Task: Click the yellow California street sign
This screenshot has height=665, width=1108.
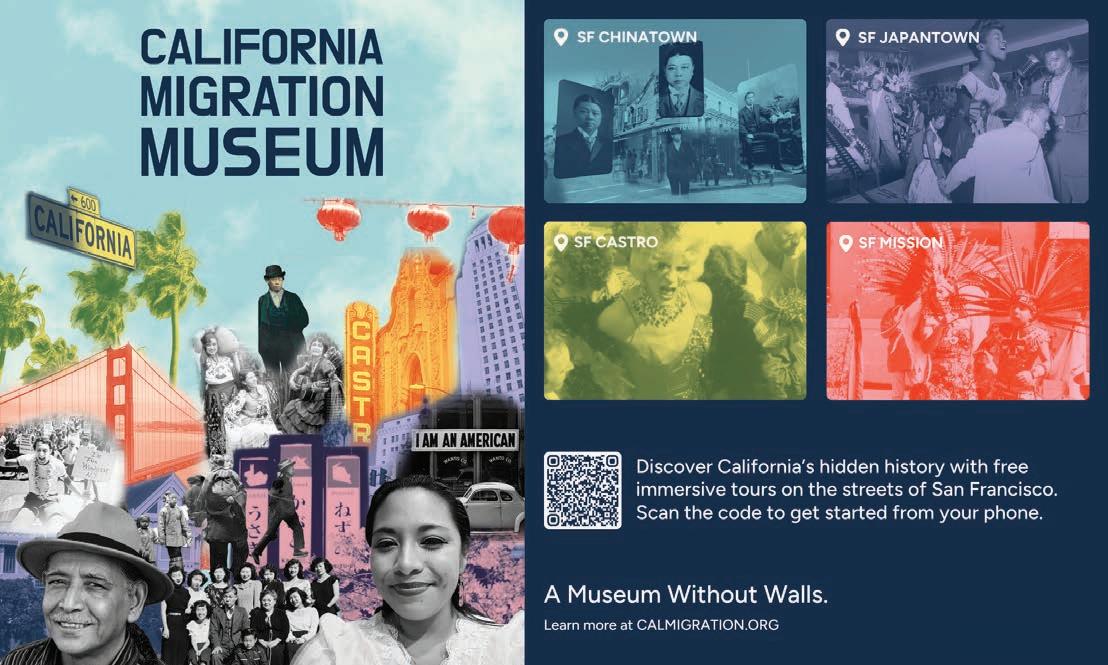Action: coord(81,229)
